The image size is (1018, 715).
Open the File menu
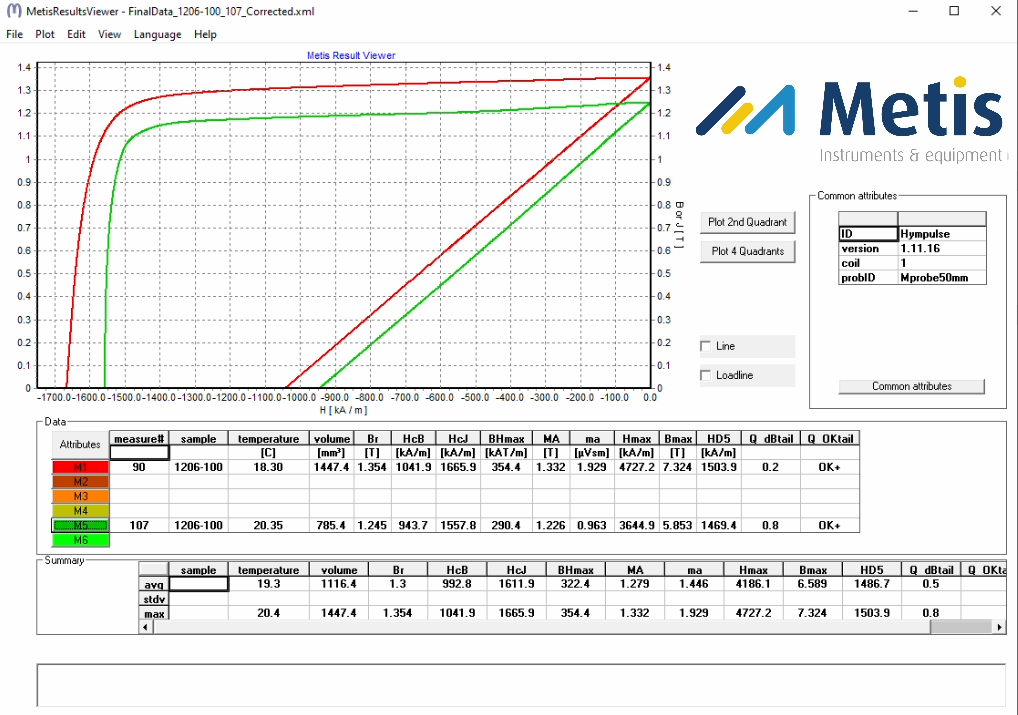coord(14,34)
